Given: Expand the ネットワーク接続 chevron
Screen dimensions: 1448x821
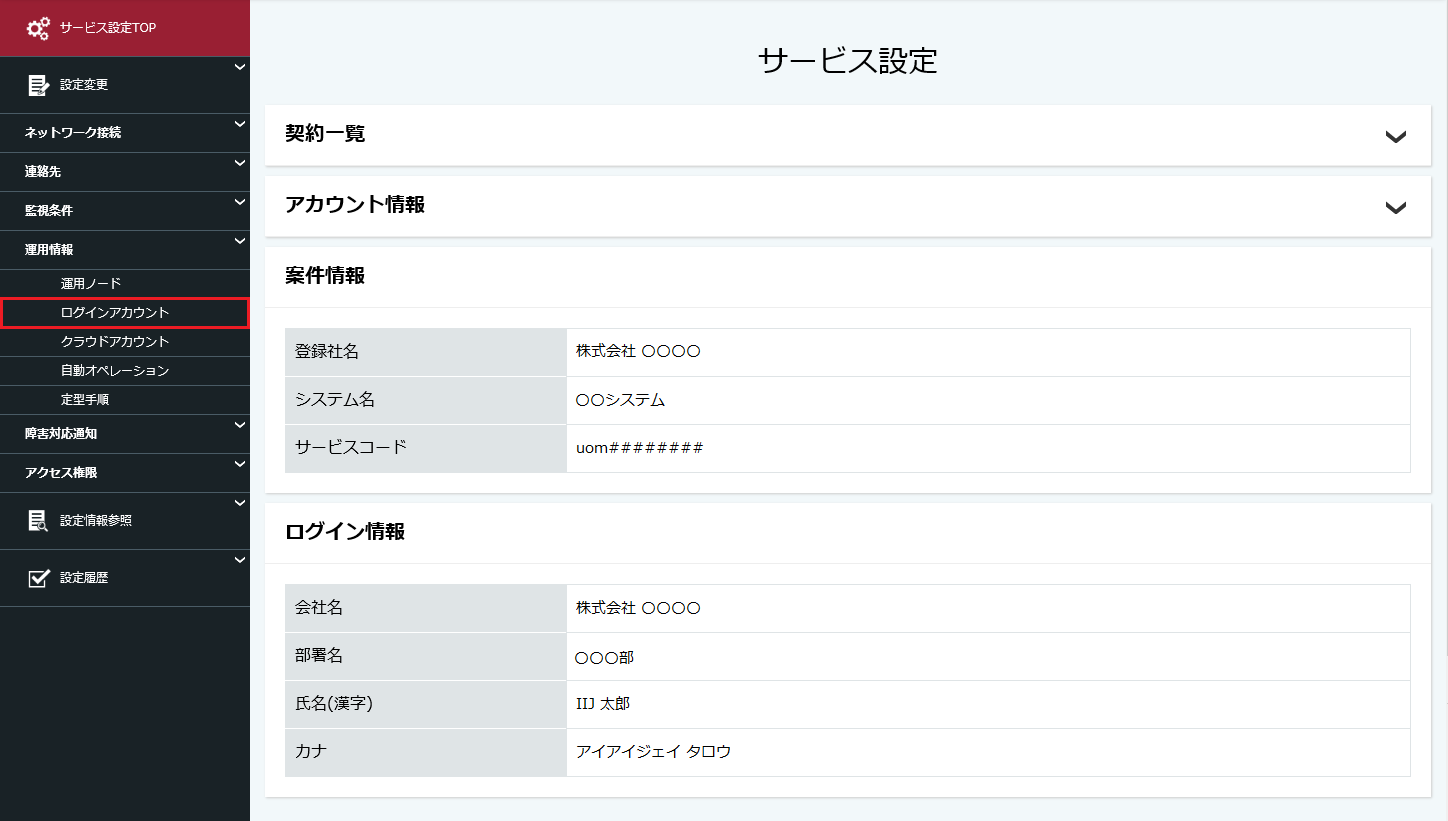Looking at the screenshot, I should point(239,124).
